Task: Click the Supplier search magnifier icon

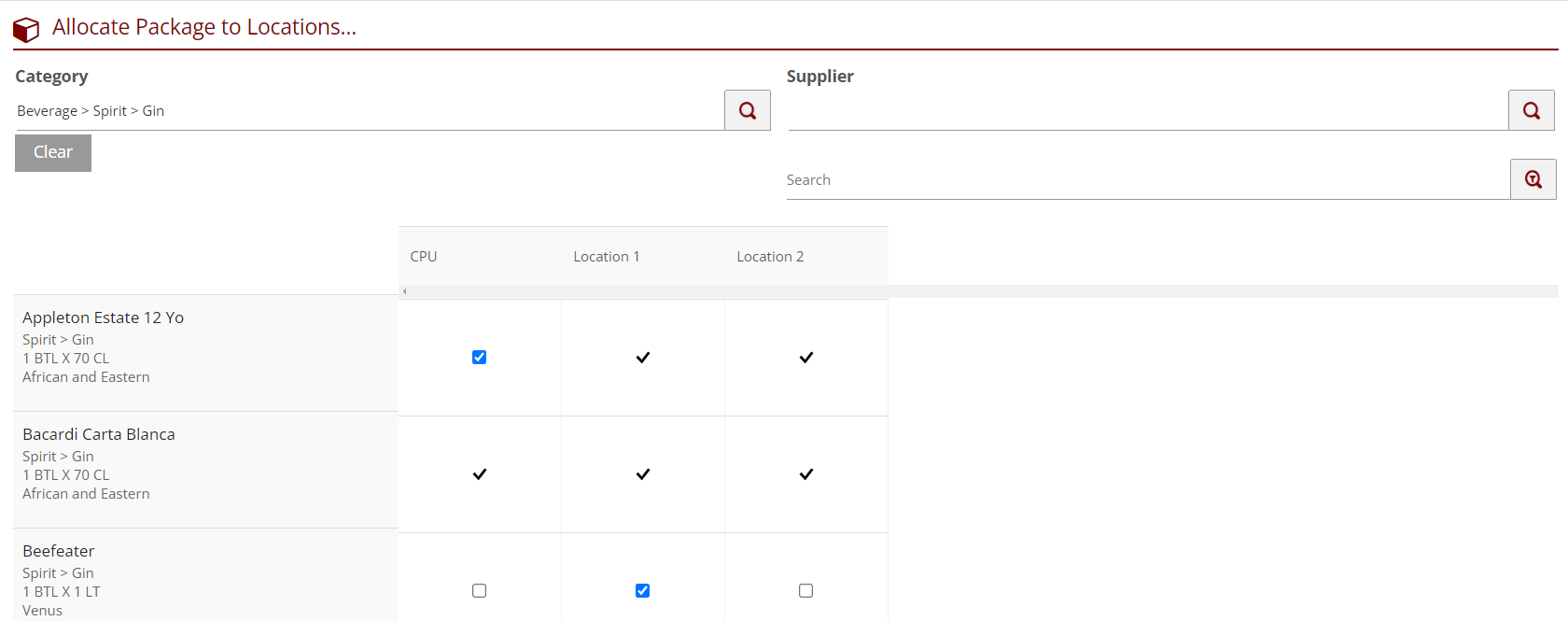Action: 1531,110
